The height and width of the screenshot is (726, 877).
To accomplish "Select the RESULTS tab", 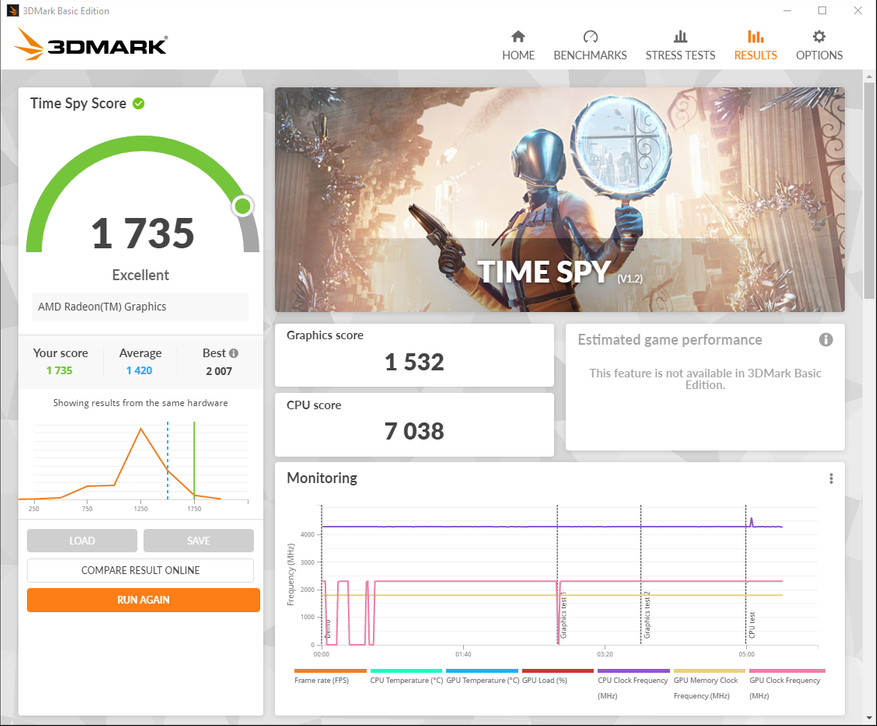I will click(x=755, y=46).
